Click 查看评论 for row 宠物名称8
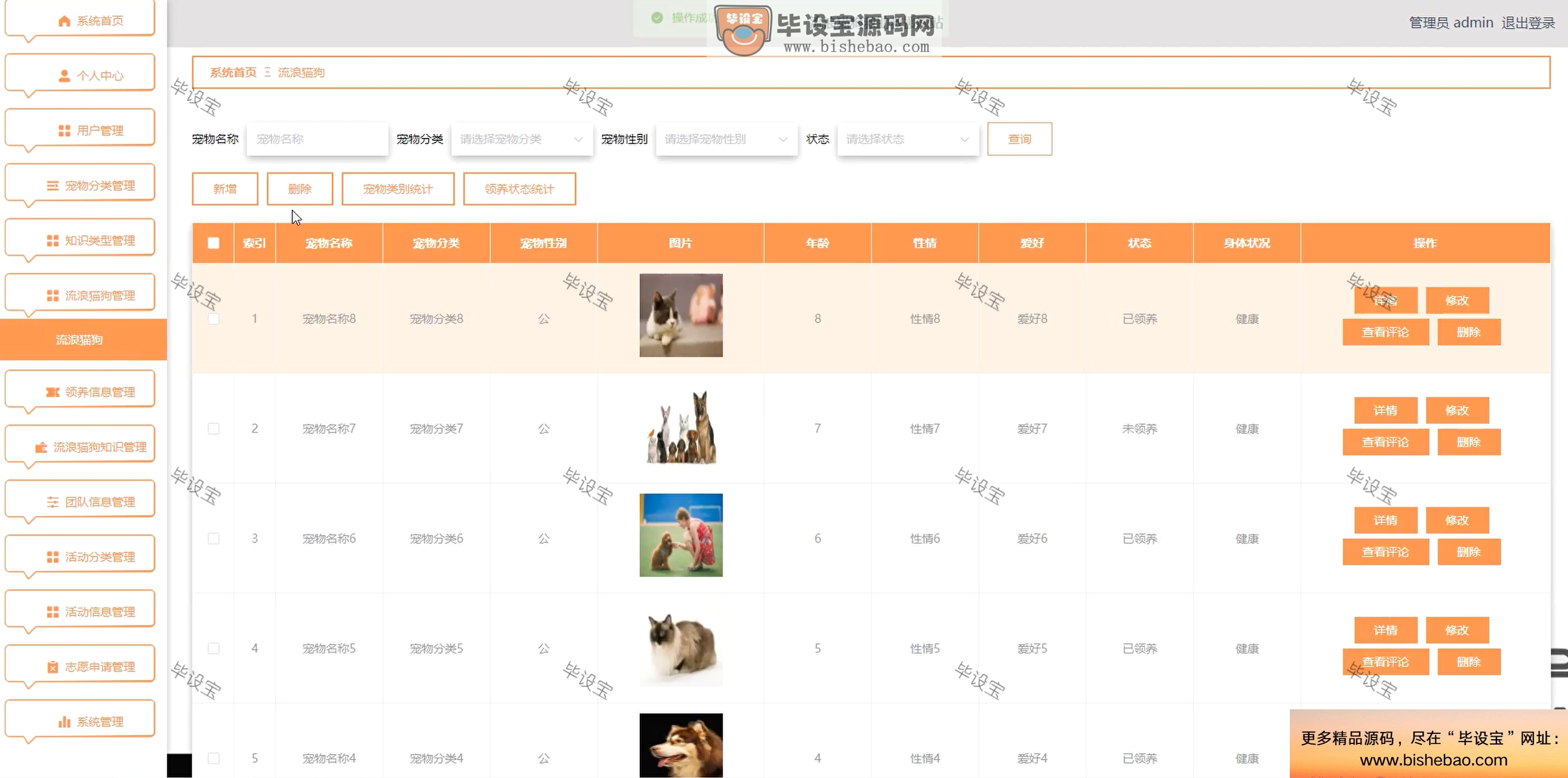This screenshot has height=778, width=1568. coord(1385,333)
